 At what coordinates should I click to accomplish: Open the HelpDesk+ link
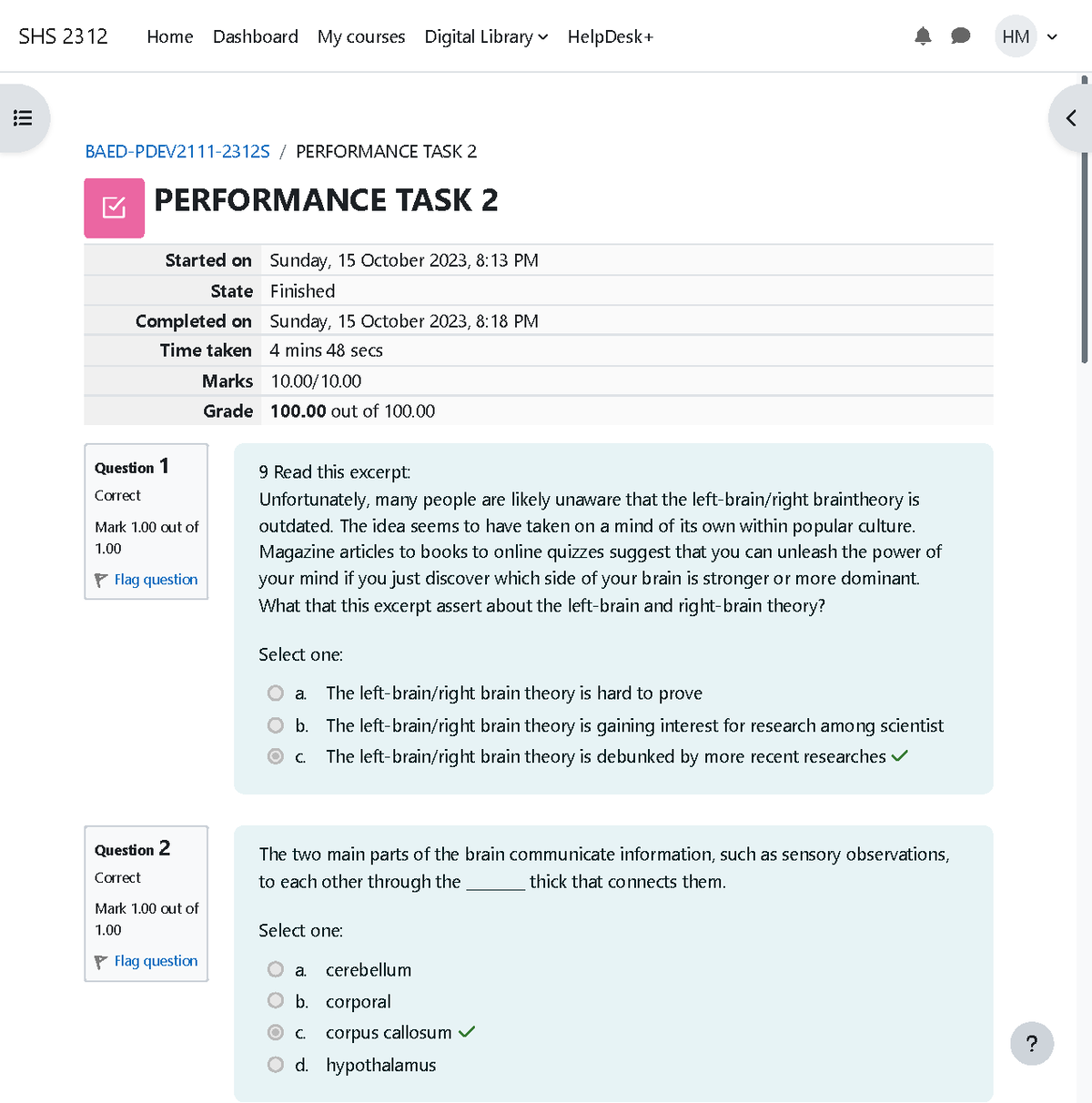[610, 36]
